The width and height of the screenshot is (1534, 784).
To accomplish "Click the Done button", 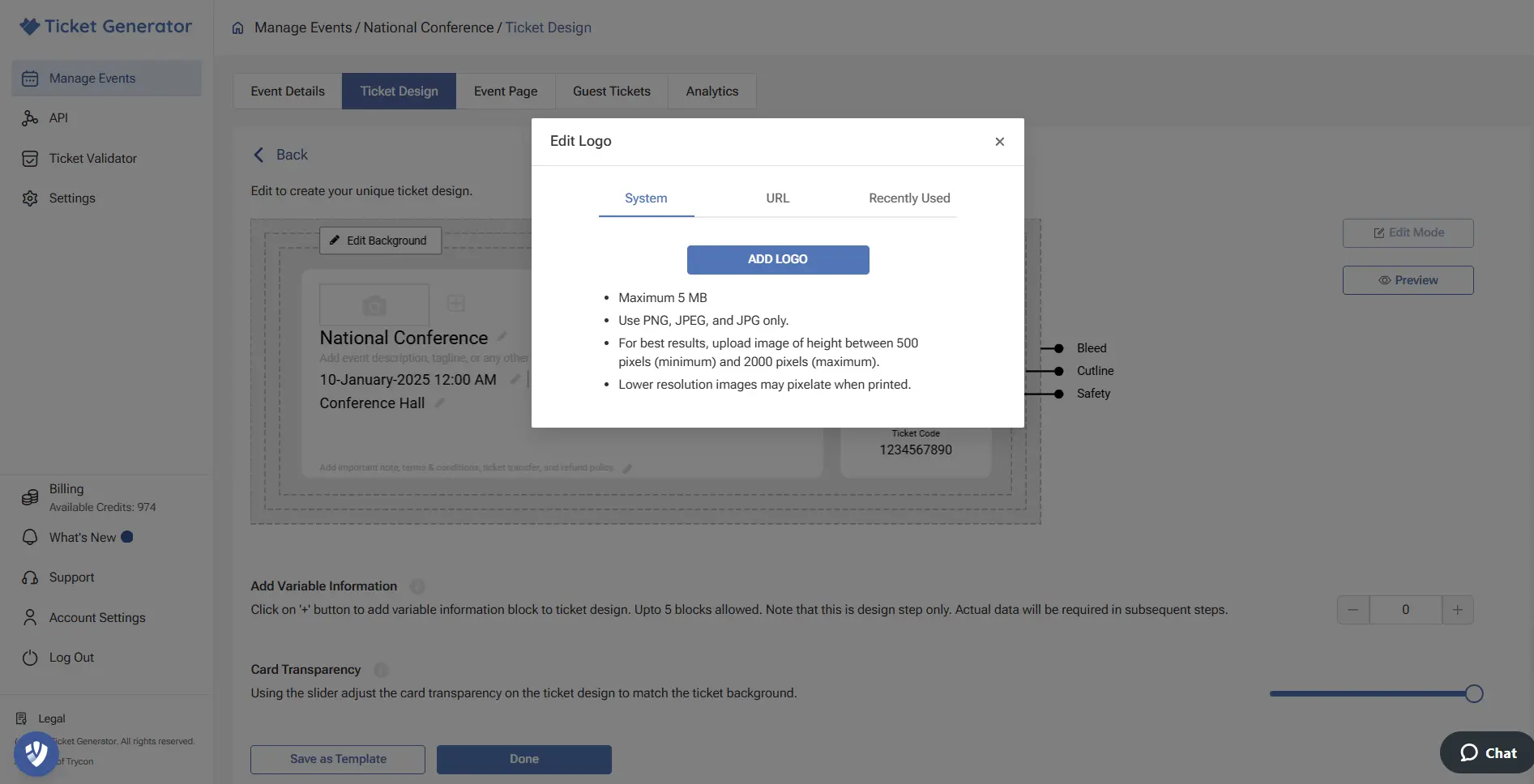I will pos(524,760).
